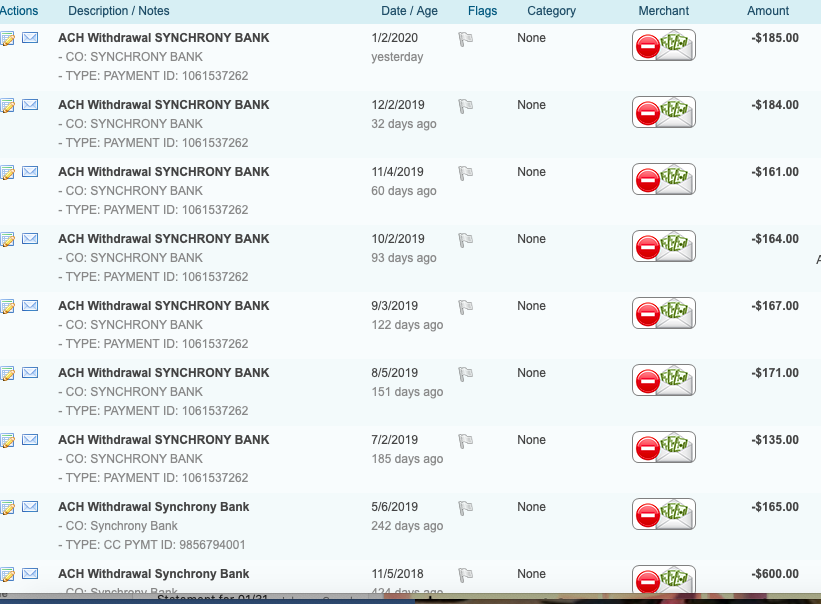Select the -$185.00 amount
The height and width of the screenshot is (604, 821).
pos(775,38)
